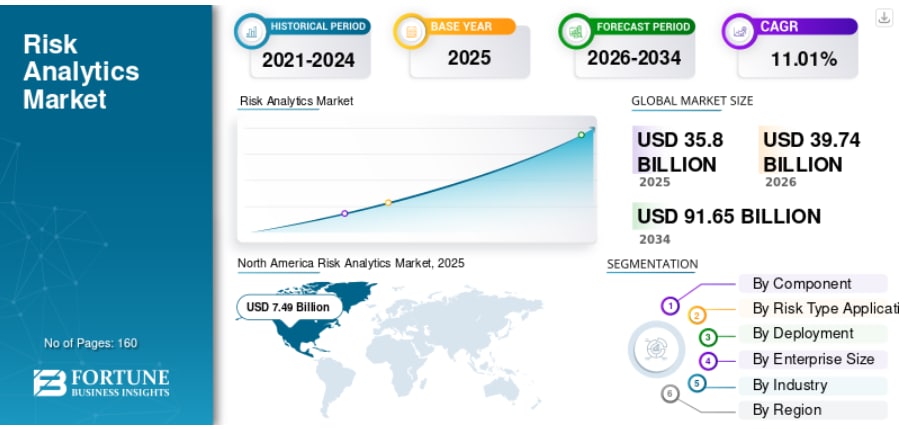Click USD 35.8 Billion market size figure
The width and height of the screenshot is (916, 429).
[681, 152]
